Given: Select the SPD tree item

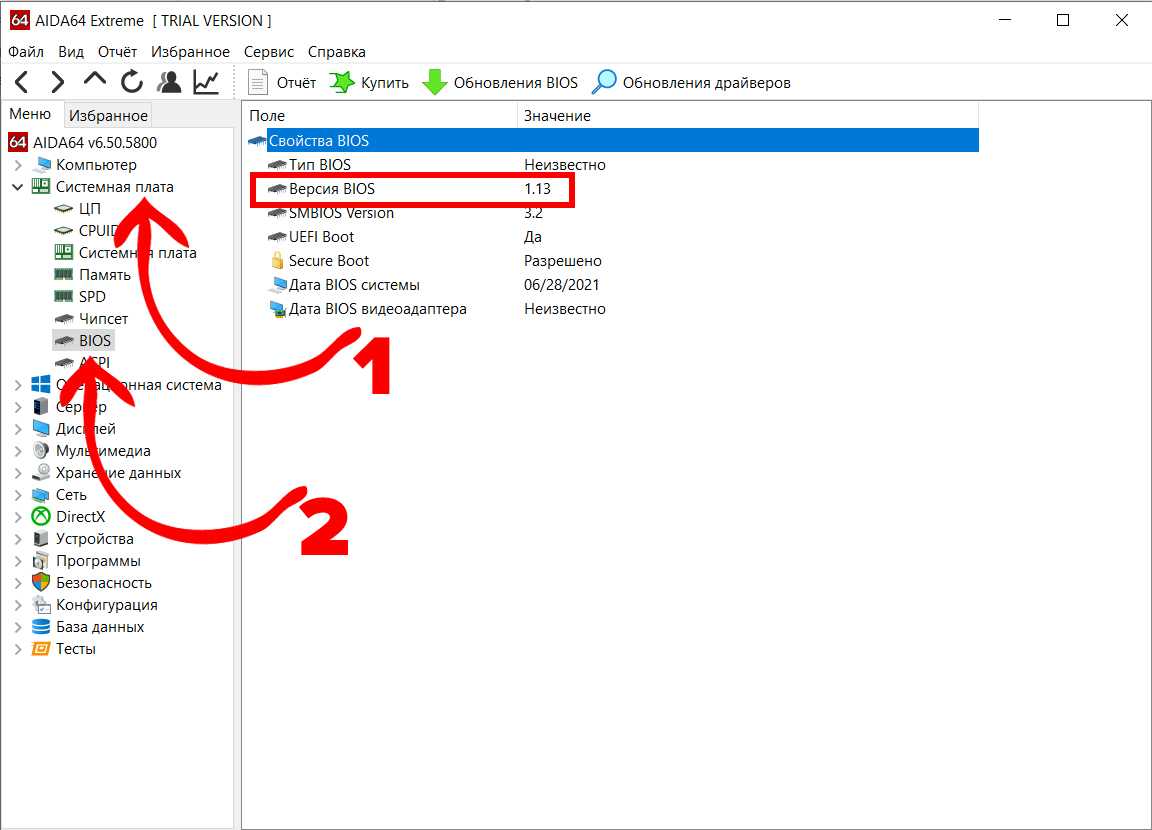Looking at the screenshot, I should (92, 297).
